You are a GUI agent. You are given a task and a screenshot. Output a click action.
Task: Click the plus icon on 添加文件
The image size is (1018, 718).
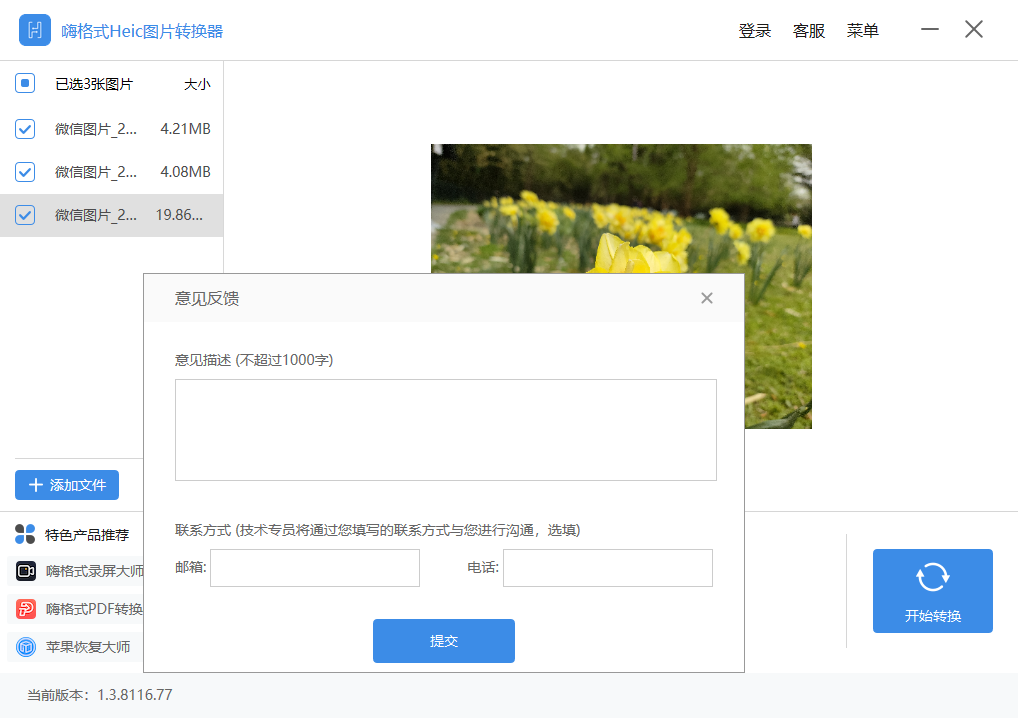[36, 485]
